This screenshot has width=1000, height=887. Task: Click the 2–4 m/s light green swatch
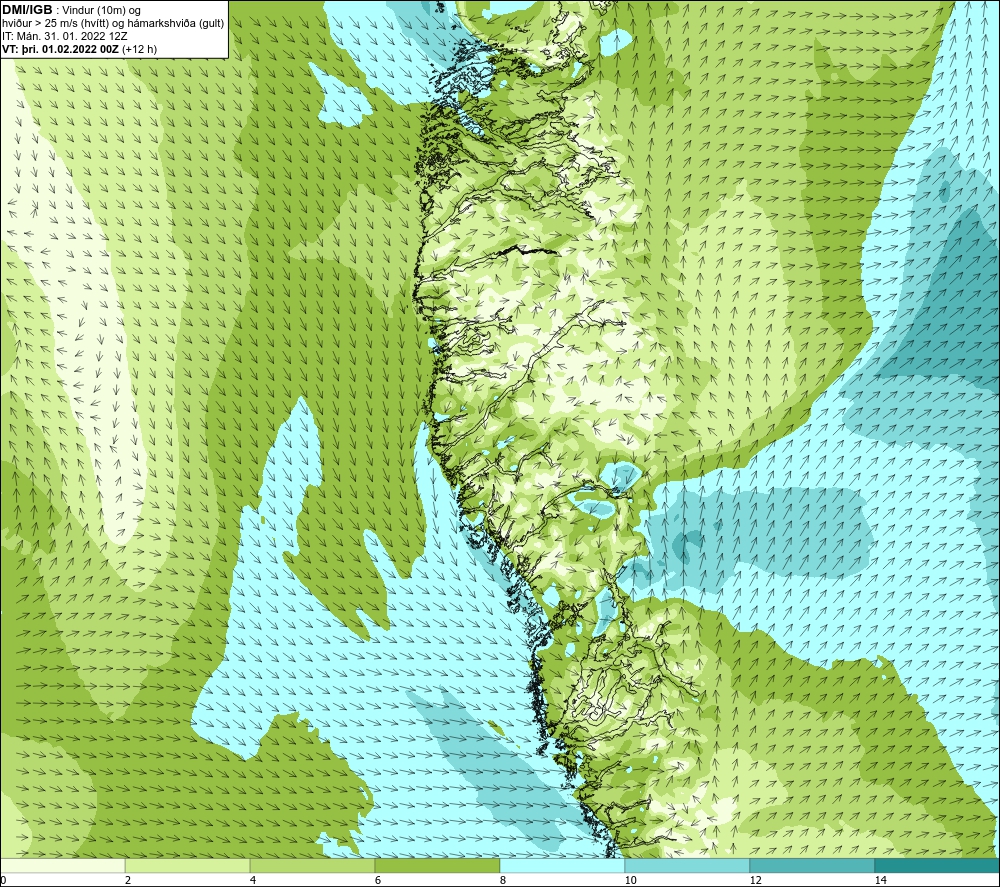tap(188, 865)
